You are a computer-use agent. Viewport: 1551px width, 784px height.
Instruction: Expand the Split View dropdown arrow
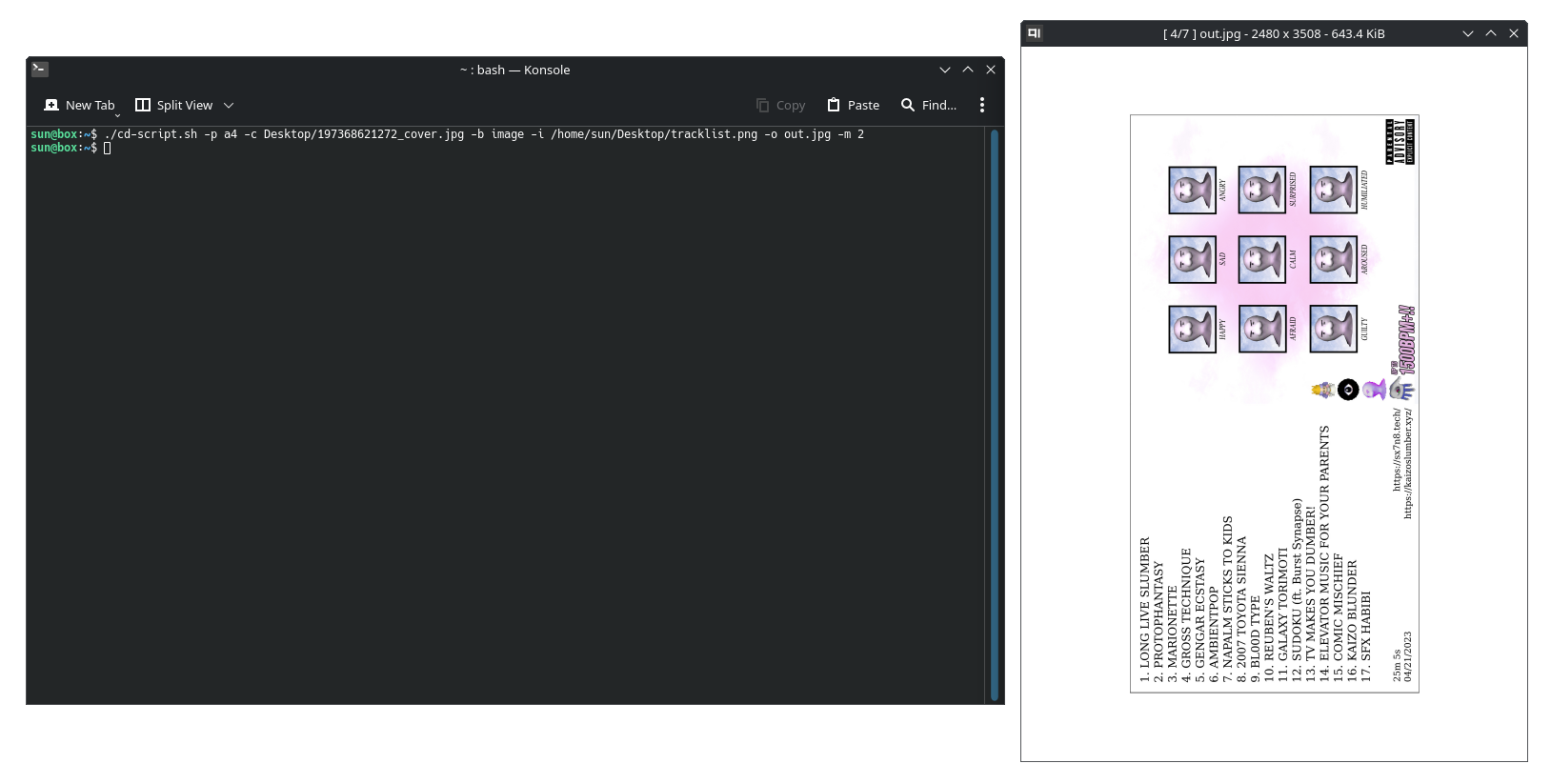pos(229,106)
